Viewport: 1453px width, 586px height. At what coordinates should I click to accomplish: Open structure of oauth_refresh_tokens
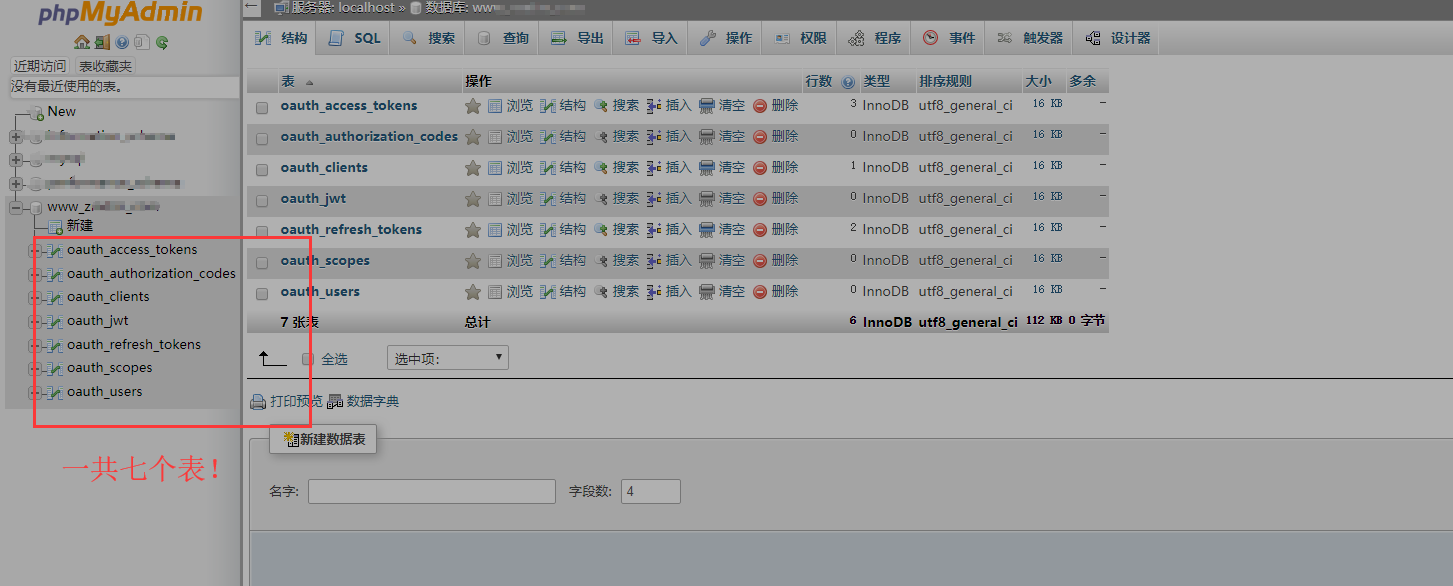tap(563, 230)
